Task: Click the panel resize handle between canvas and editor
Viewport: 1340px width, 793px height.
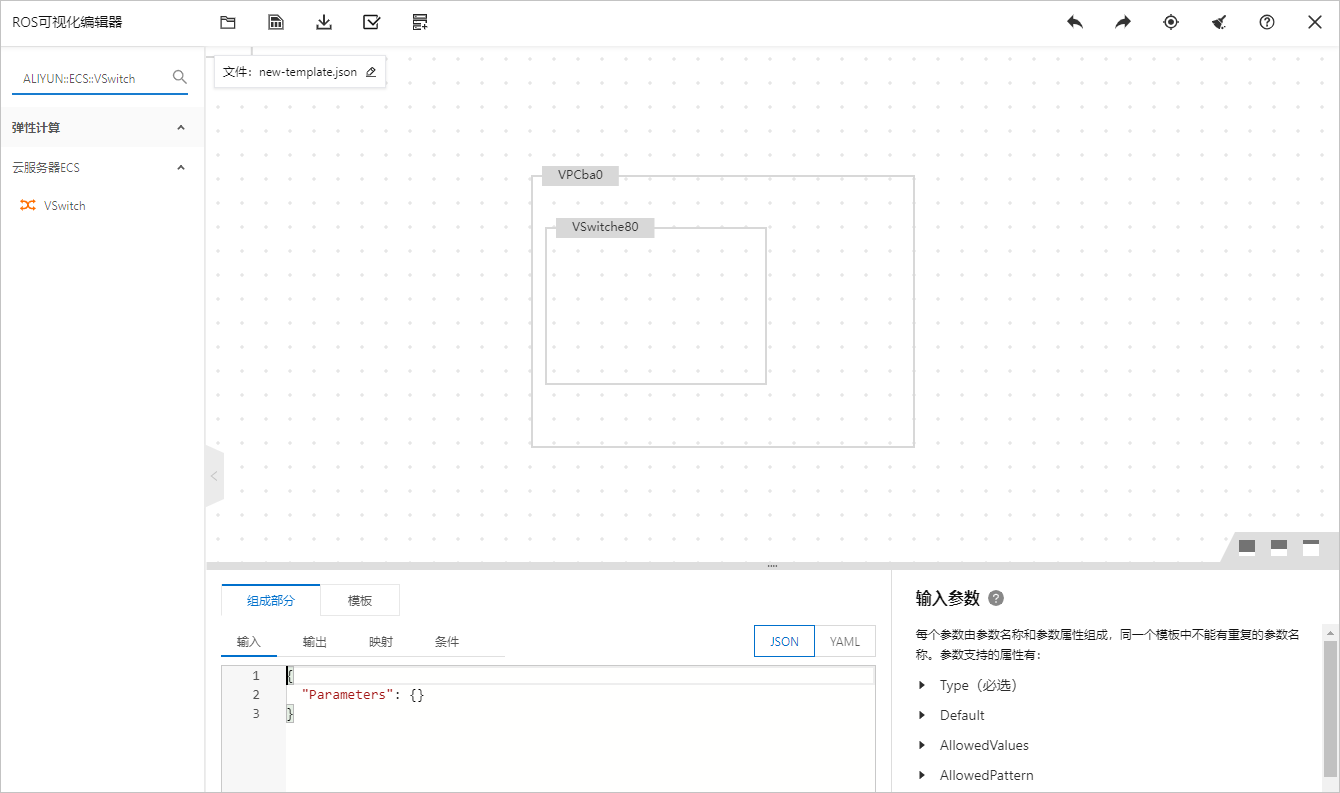Action: [x=772, y=566]
